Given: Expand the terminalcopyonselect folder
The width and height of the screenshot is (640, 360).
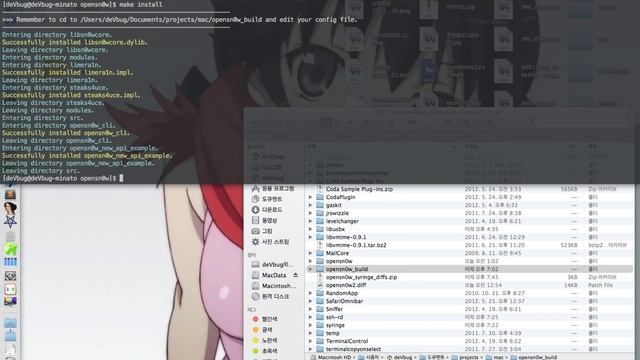Looking at the screenshot, I should pos(310,349).
